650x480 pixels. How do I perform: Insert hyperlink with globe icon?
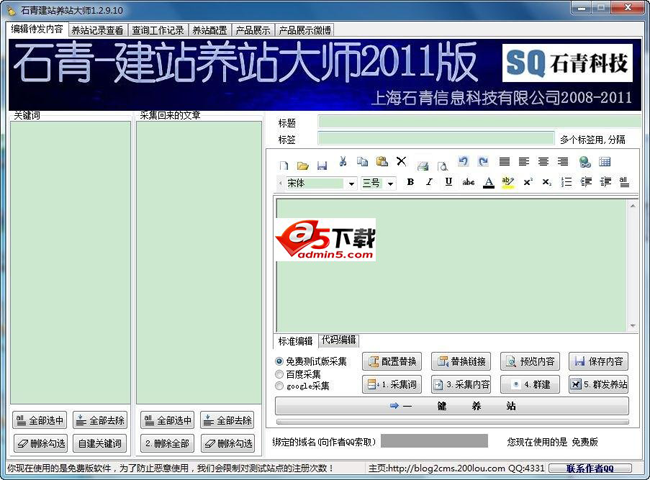tap(585, 162)
